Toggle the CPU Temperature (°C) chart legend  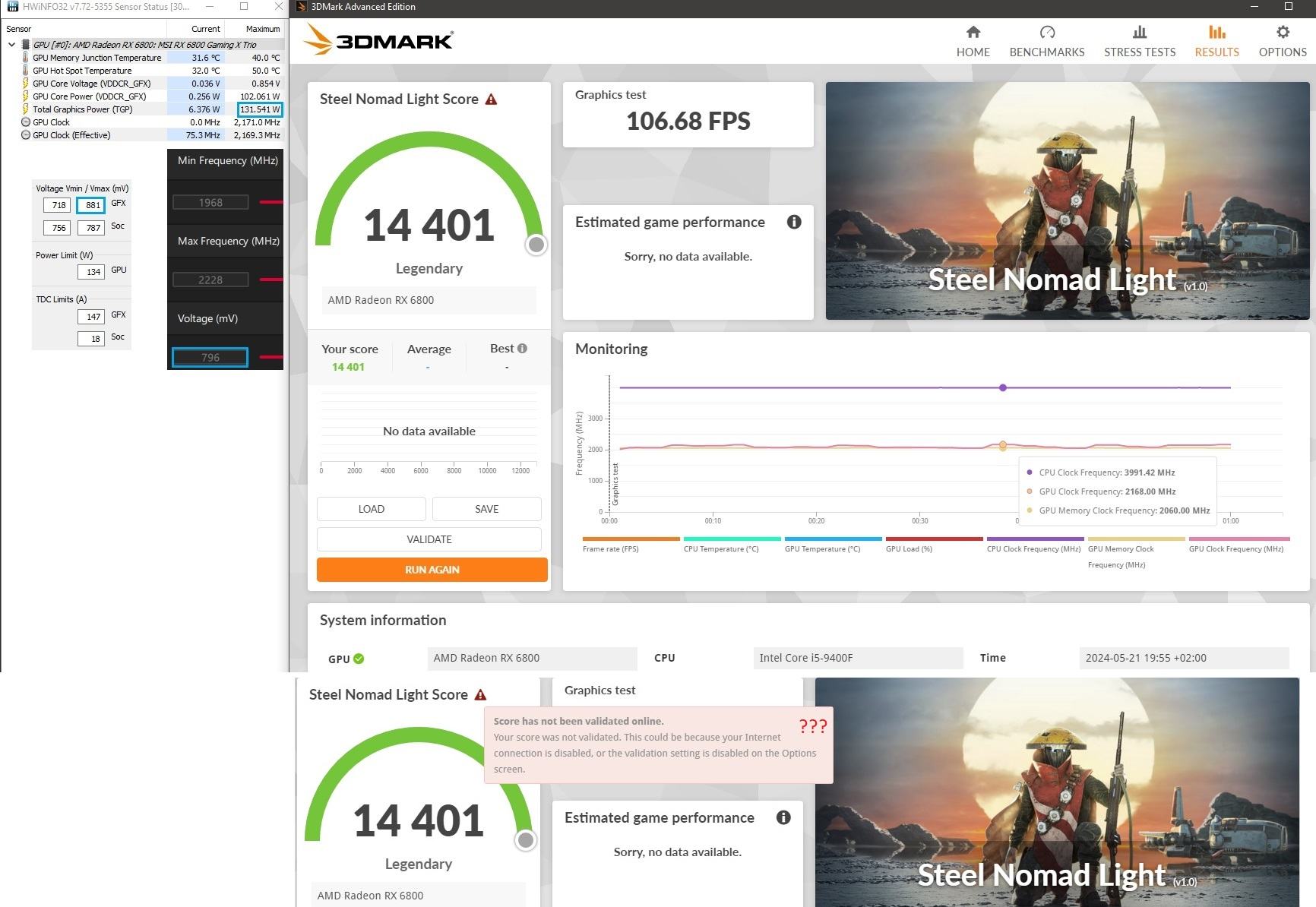pyautogui.click(x=732, y=545)
